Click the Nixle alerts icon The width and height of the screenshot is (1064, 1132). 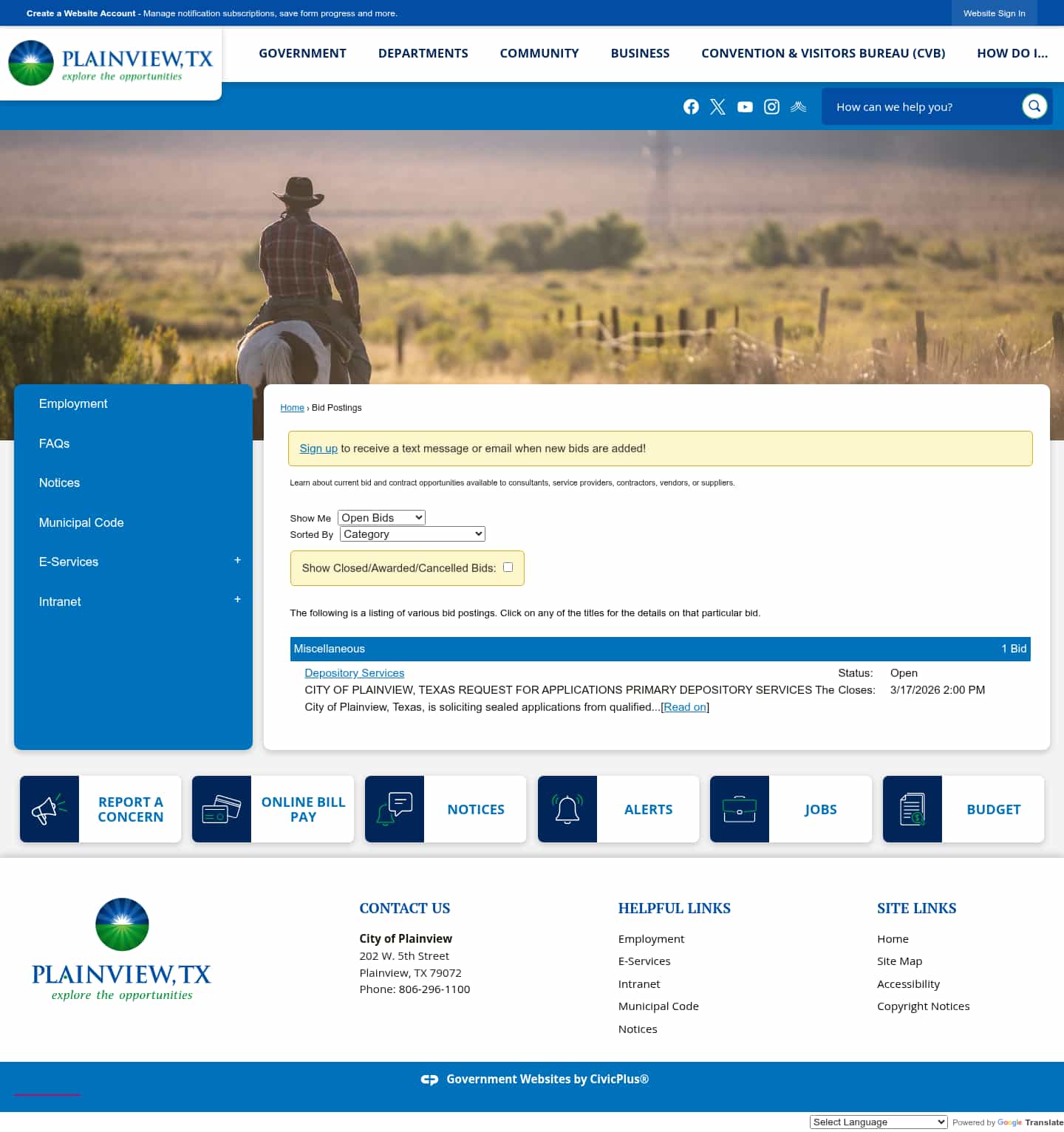click(798, 106)
